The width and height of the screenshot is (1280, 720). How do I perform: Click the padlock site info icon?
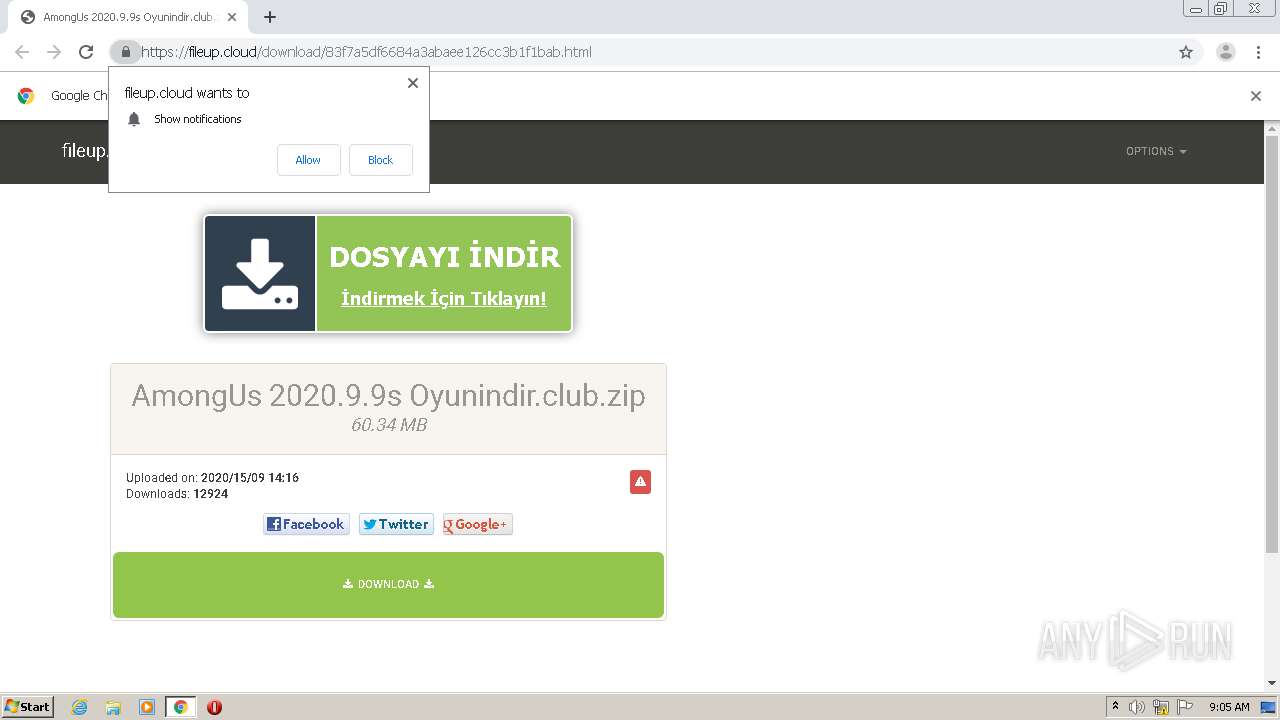pos(125,52)
